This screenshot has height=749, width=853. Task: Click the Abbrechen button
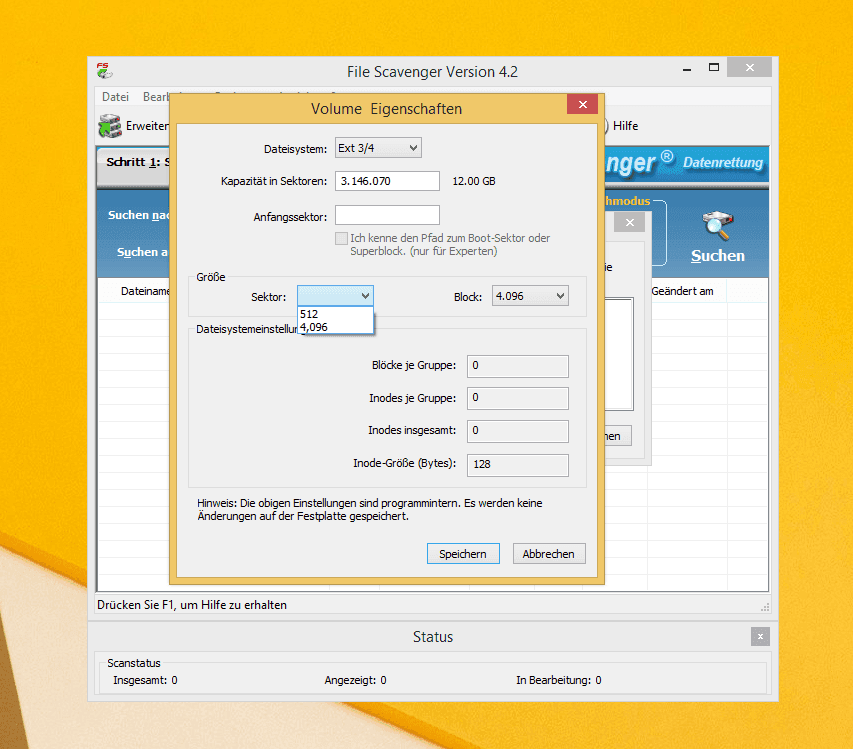(x=549, y=554)
